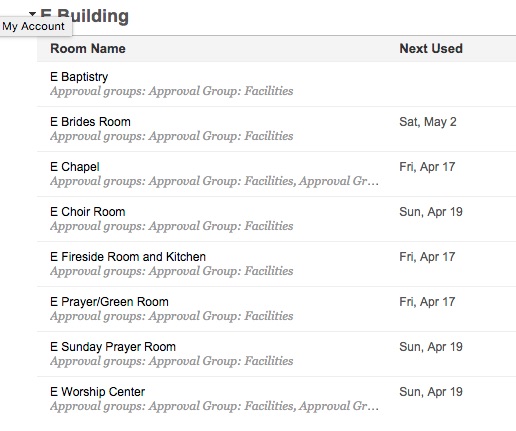Open the E Choir Room entry
This screenshot has width=516, height=431.
pos(88,212)
